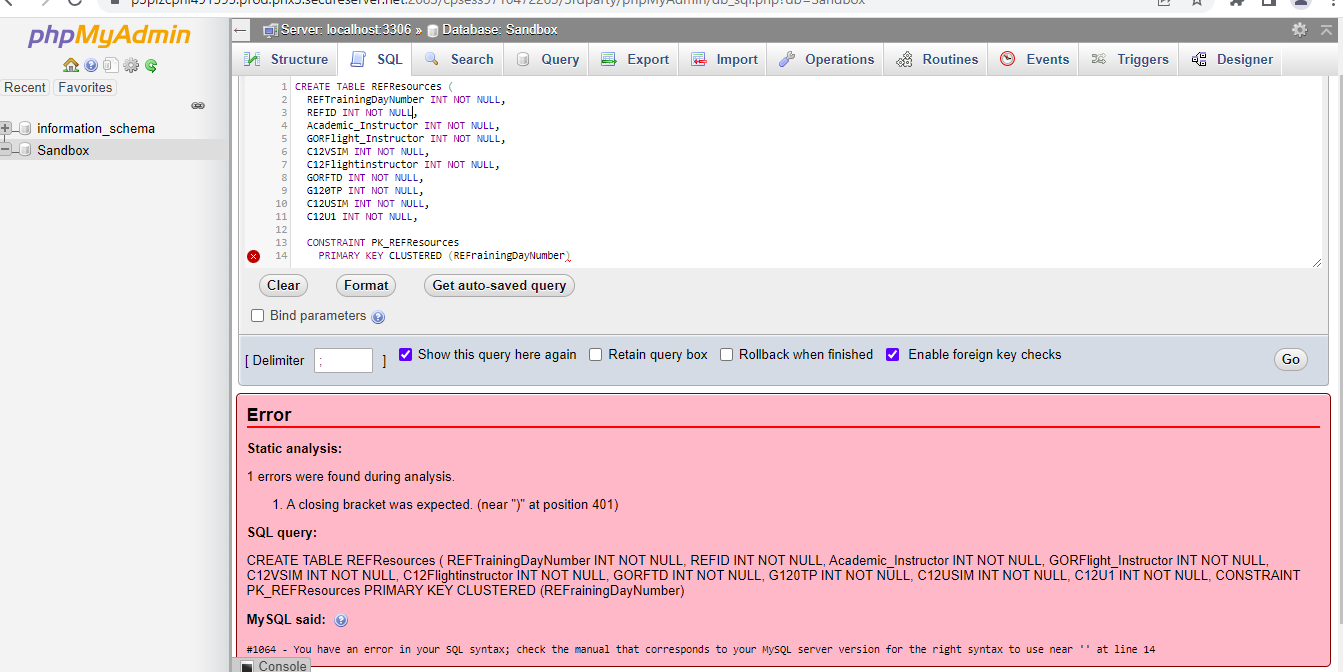Go to phpMyAdmin home via house icon
Image resolution: width=1343 pixels, height=672 pixels.
tap(71, 65)
